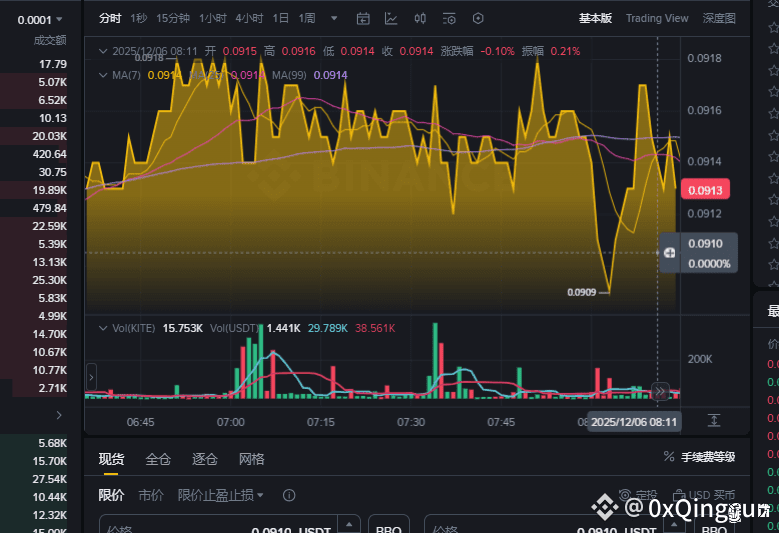The width and height of the screenshot is (779, 533).
Task: Open the more time intervals dropdown arrow
Action: coord(334,18)
